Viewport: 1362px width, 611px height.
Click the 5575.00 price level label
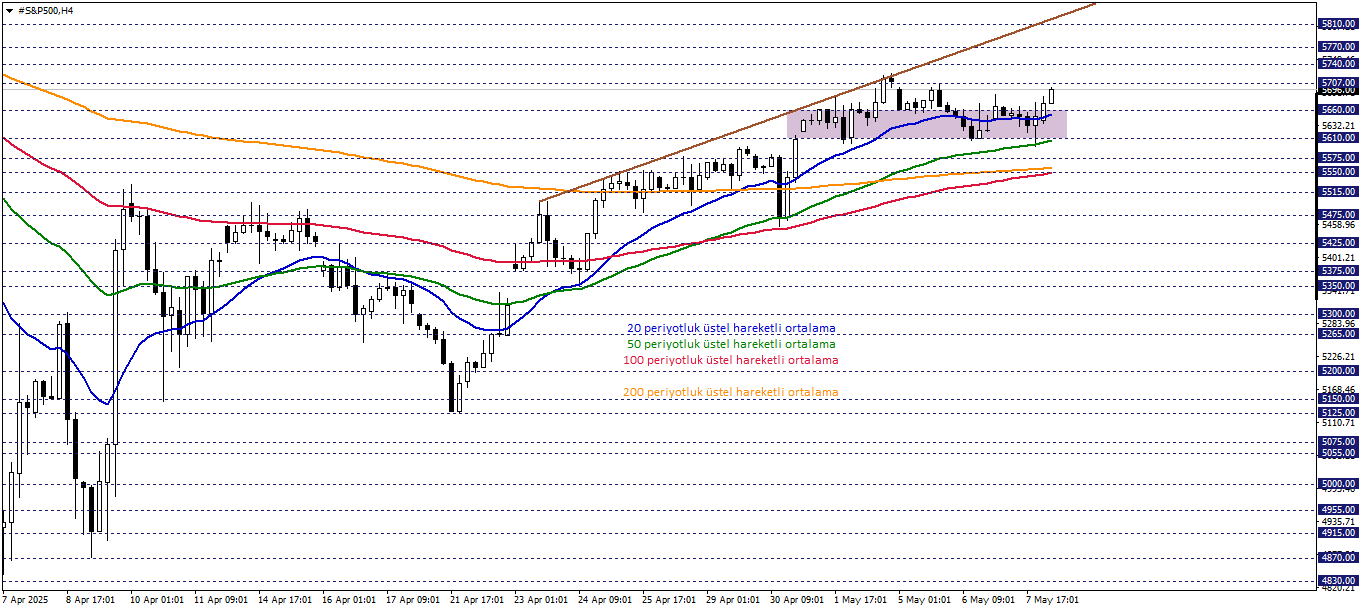point(1337,158)
